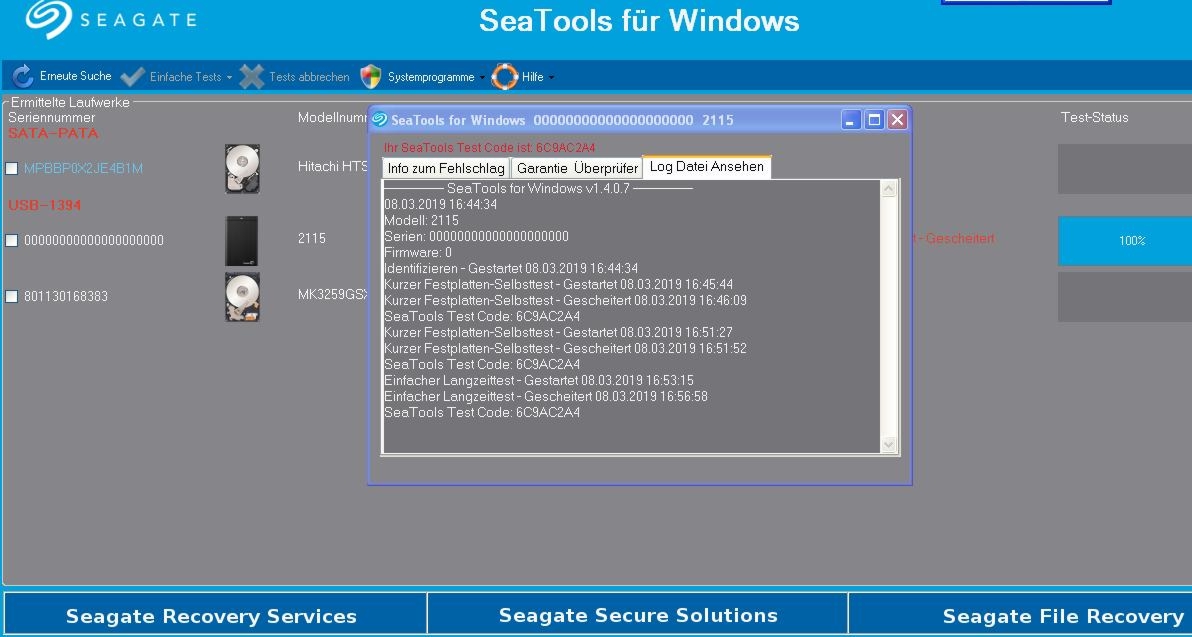This screenshot has height=637, width=1192.
Task: Maximize the SeaTools log dialog
Action: point(874,119)
